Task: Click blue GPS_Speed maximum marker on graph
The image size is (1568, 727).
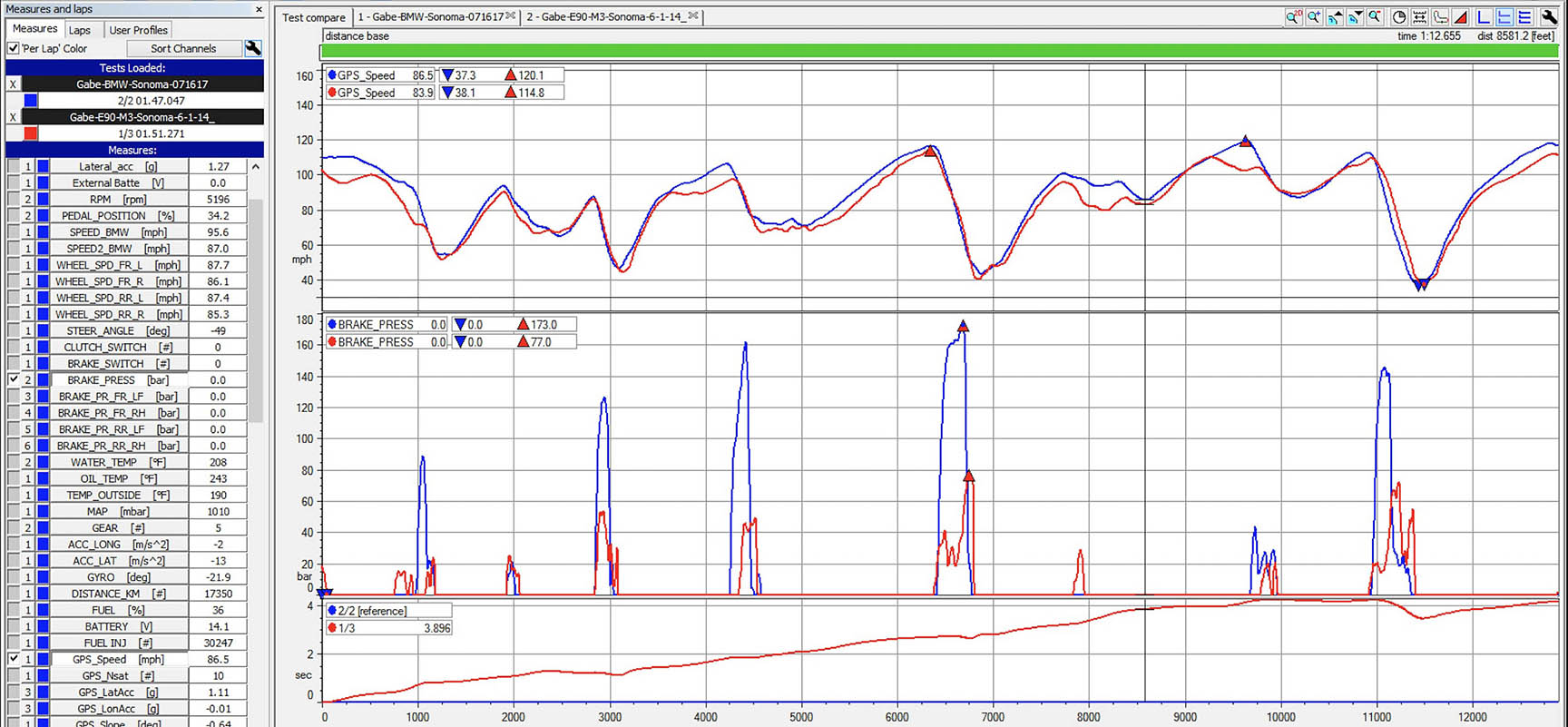Action: [x=1246, y=141]
